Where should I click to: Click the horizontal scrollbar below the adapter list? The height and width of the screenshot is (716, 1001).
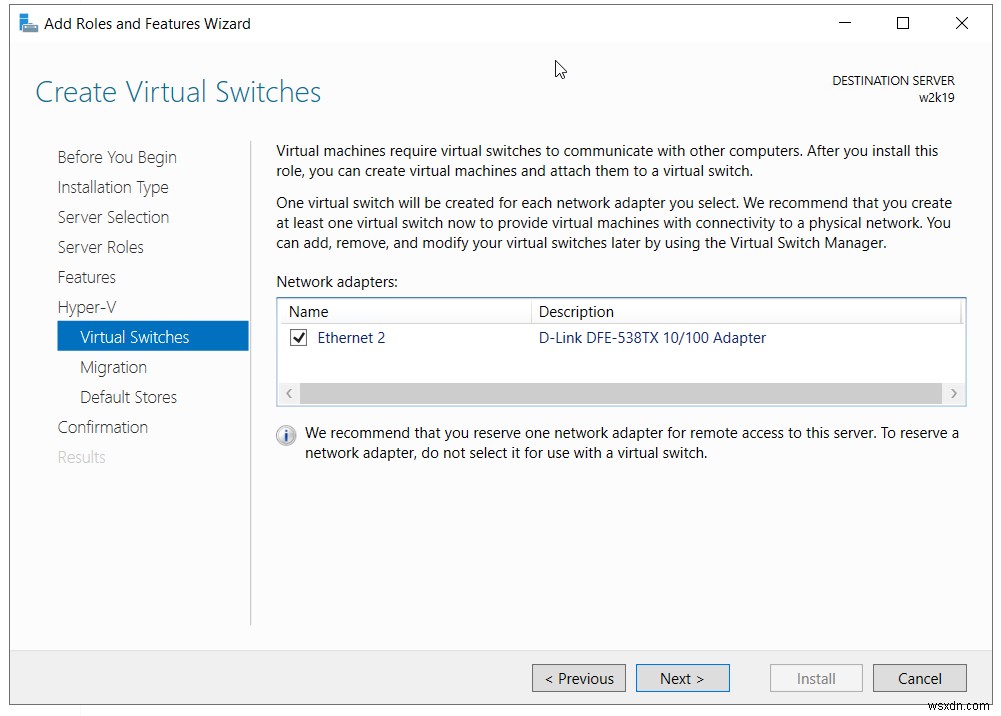(620, 393)
